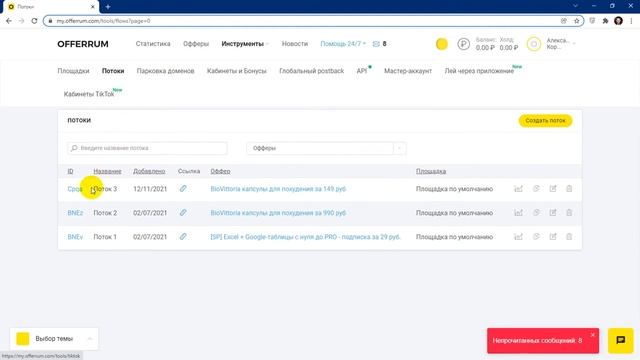Click the yellow theme color swatch
This screenshot has height=360, width=640.
[x=23, y=339]
